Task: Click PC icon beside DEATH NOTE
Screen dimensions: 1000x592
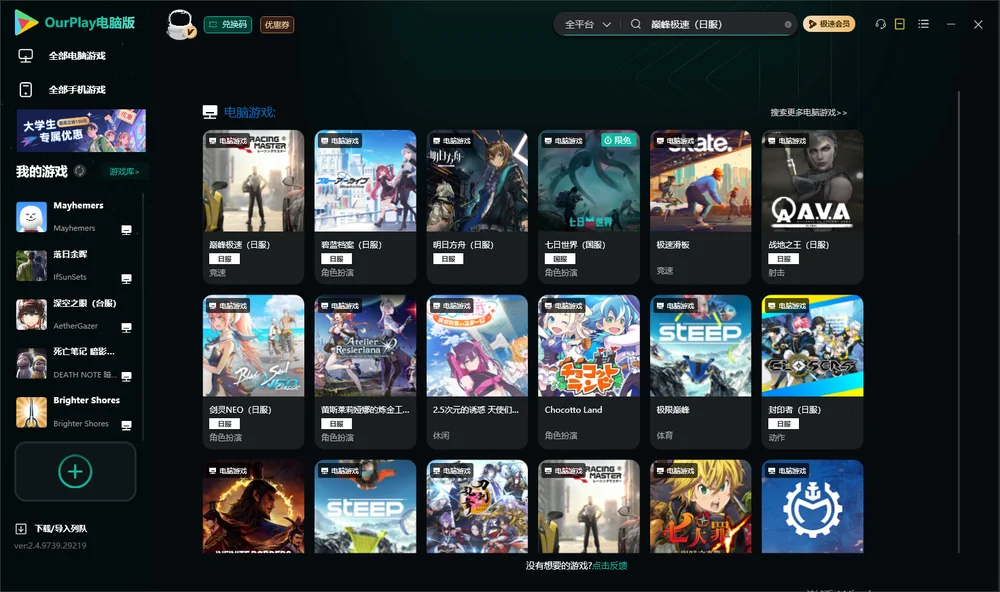Action: 126,376
